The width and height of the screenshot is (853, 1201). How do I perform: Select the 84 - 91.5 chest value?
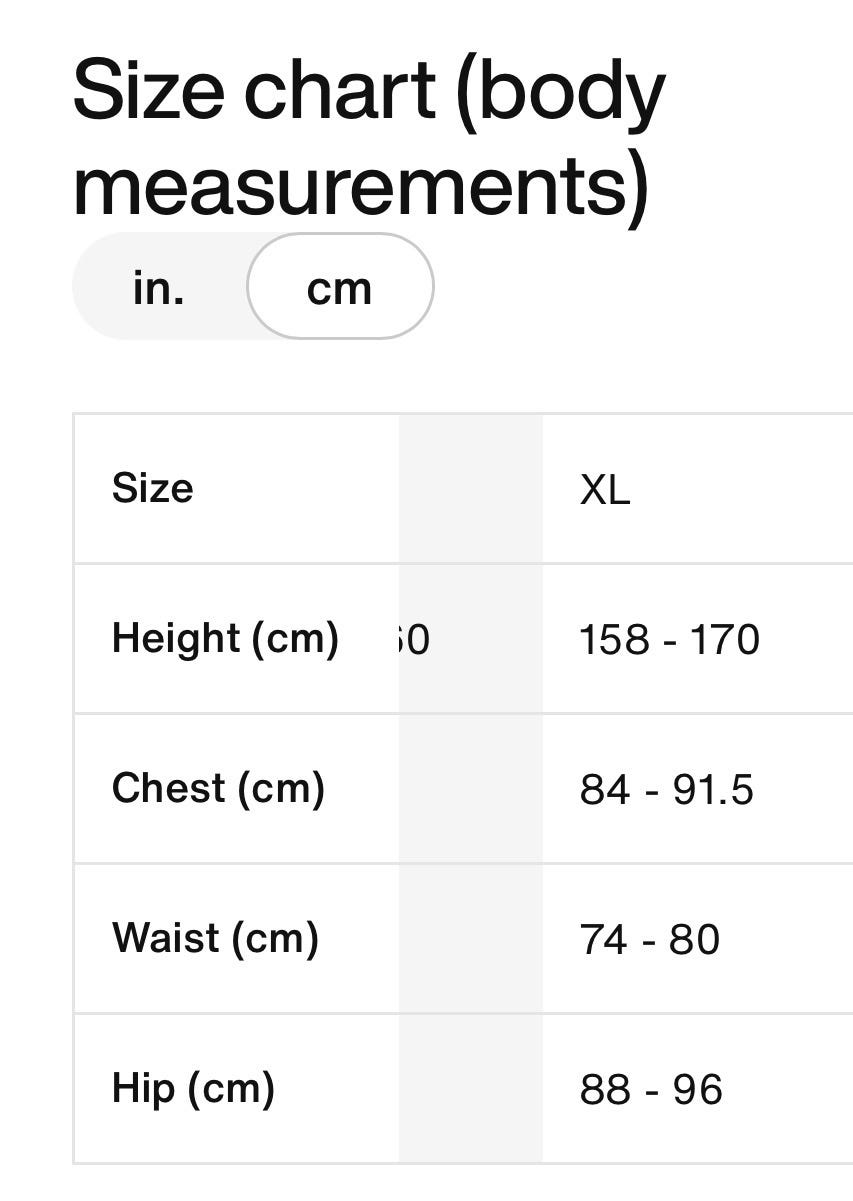tap(666, 790)
